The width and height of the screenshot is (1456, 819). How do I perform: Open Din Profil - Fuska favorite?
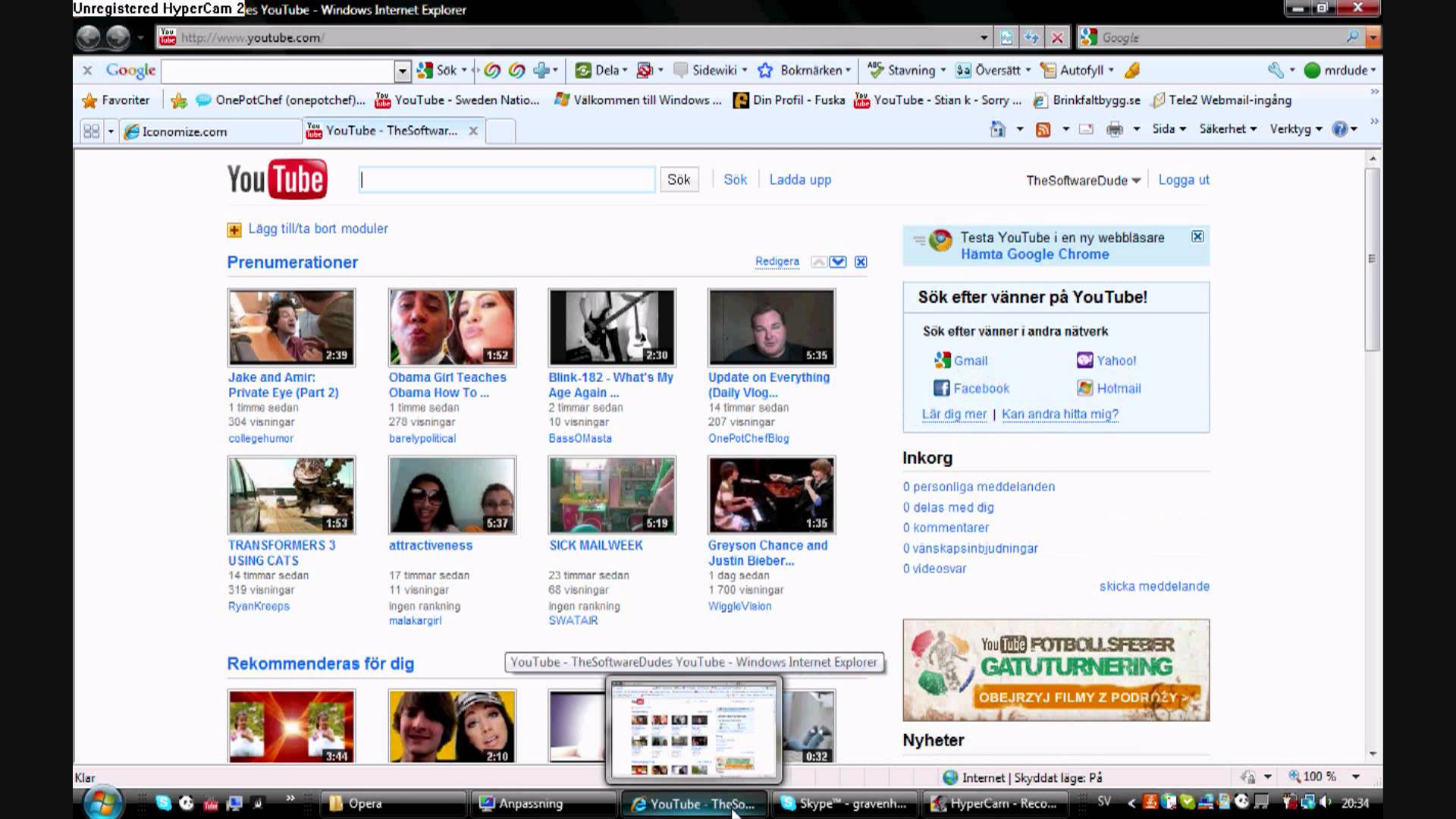click(x=789, y=100)
